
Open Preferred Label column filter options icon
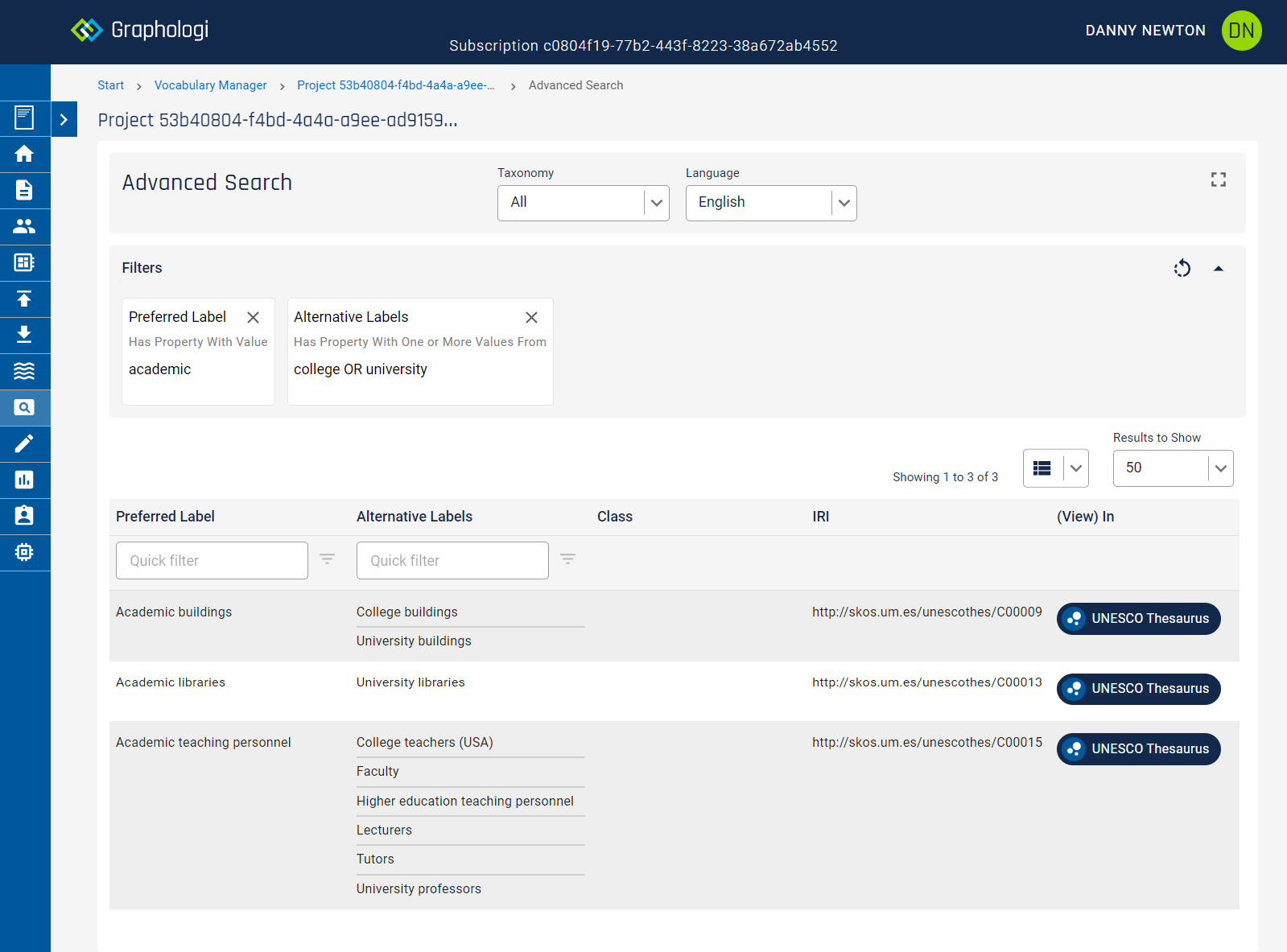click(x=327, y=559)
